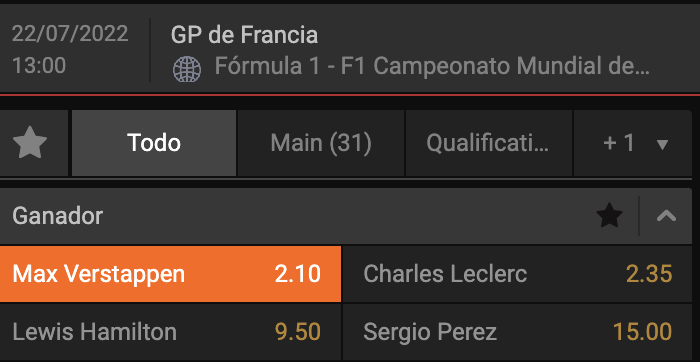The width and height of the screenshot is (700, 362).
Task: Collapse the Ganador section with the chevron
Action: pos(666,216)
